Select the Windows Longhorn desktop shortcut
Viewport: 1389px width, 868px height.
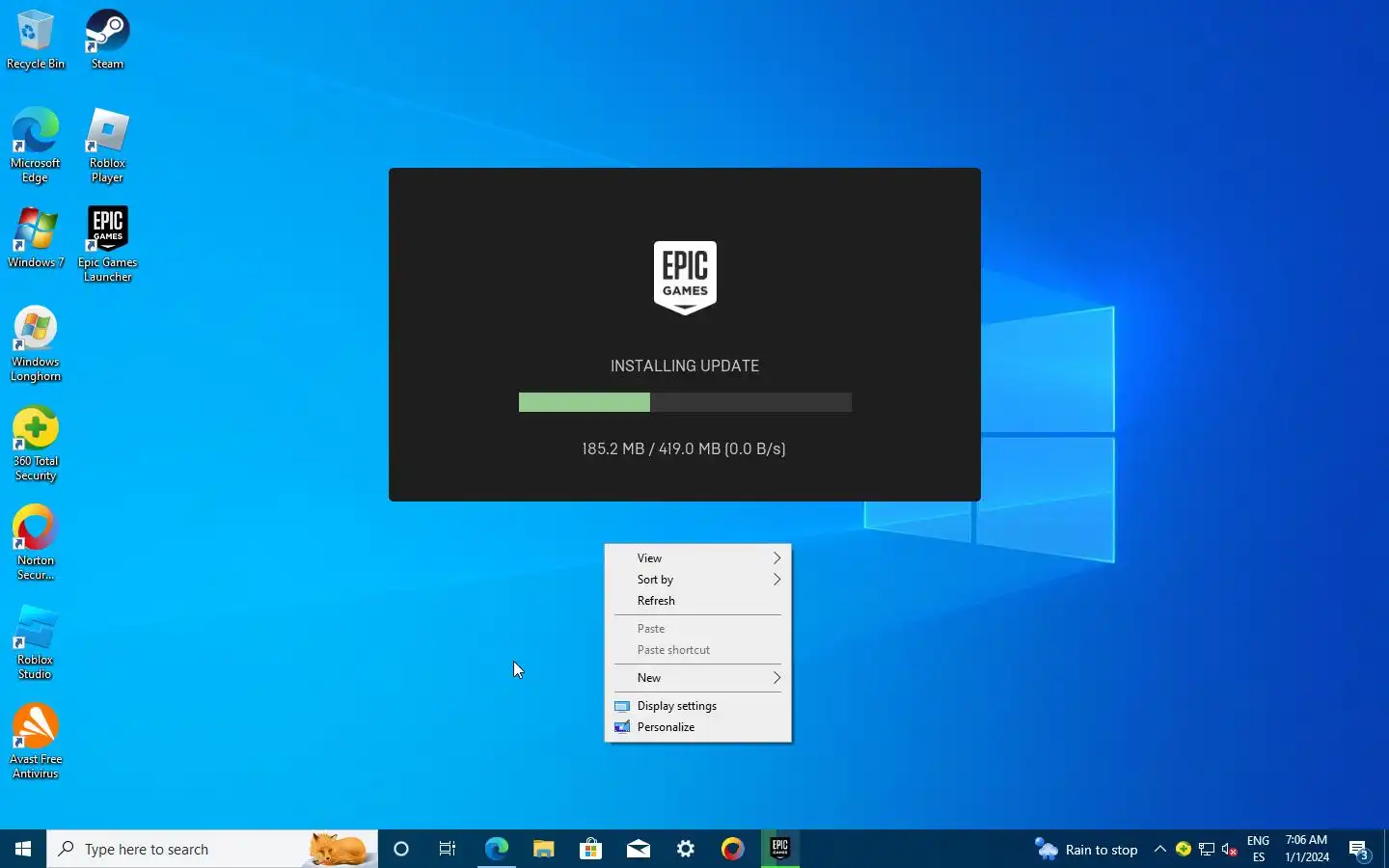coord(36,344)
